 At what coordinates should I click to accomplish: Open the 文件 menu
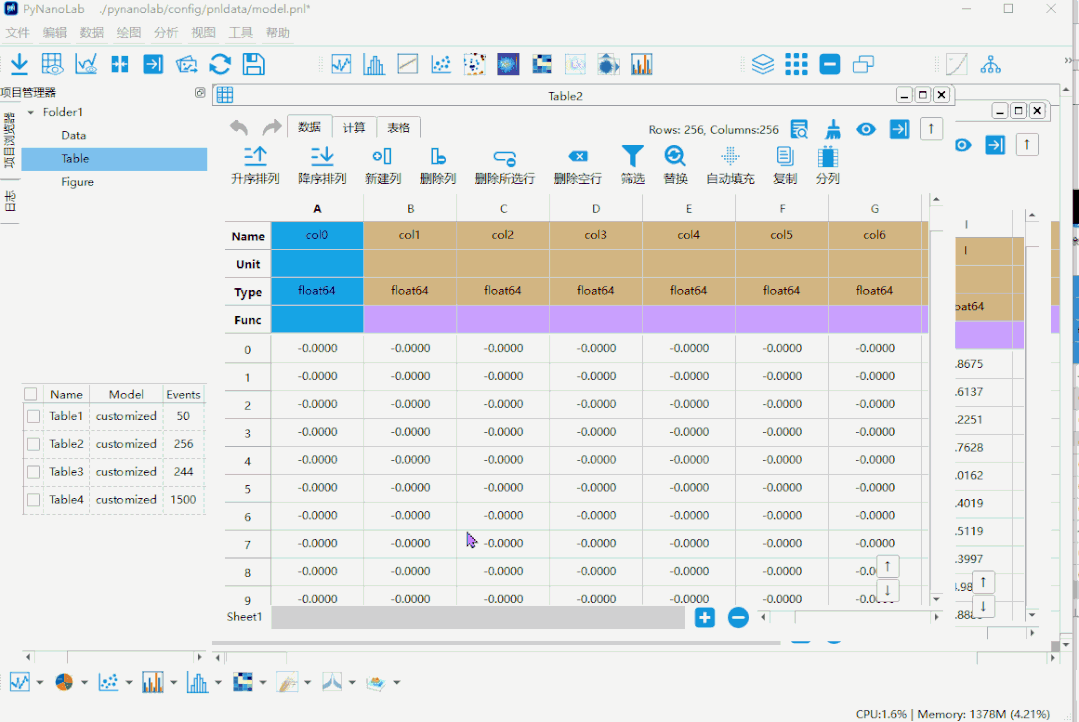[x=17, y=32]
